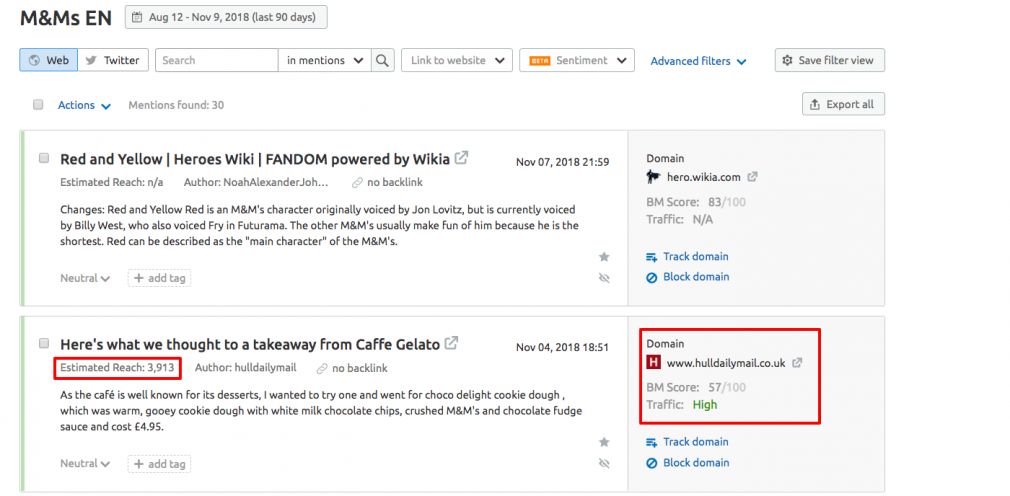Select the Web tab
Viewport: 1010px width, 496px height.
click(49, 60)
